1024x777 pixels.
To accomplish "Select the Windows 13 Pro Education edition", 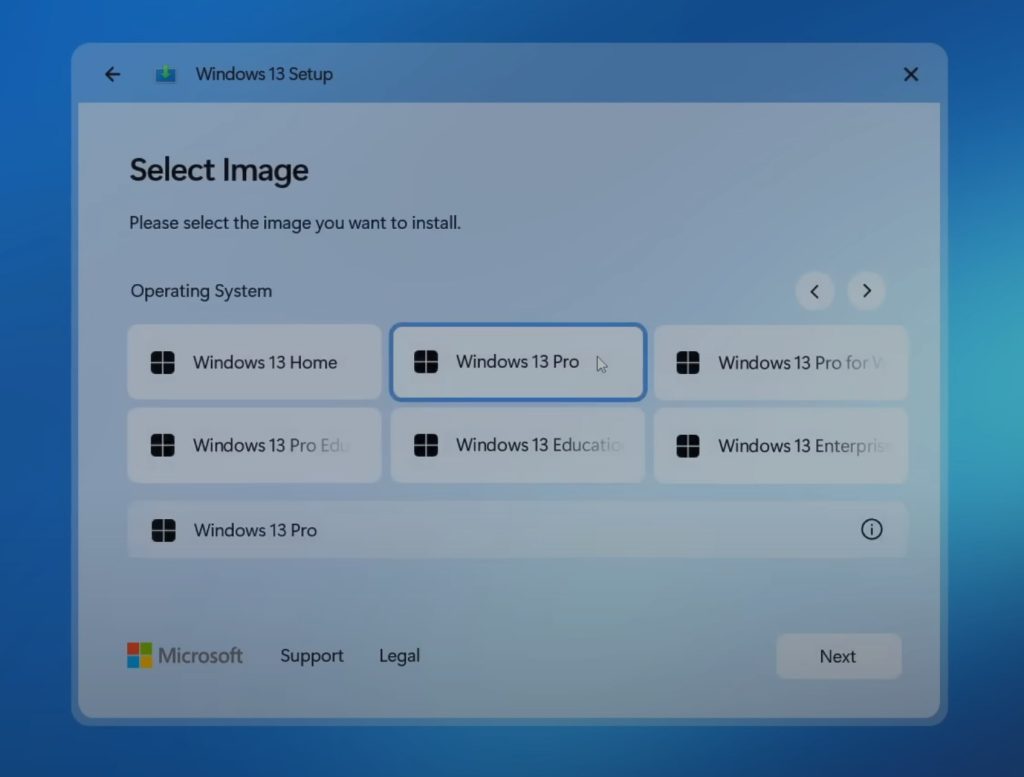I will (254, 445).
